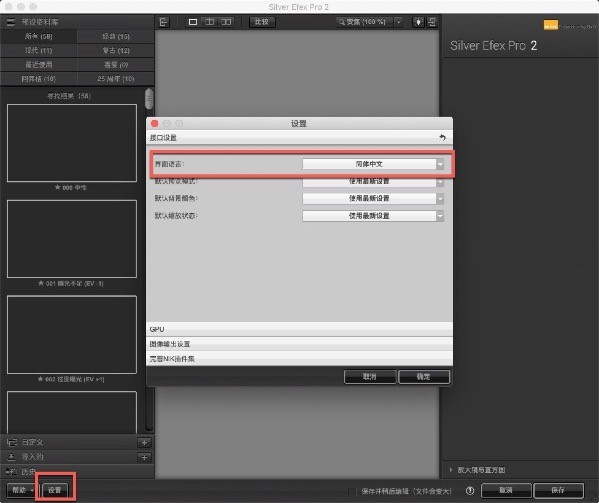Hide the right panel with toolbar icon

pyautogui.click(x=432, y=22)
